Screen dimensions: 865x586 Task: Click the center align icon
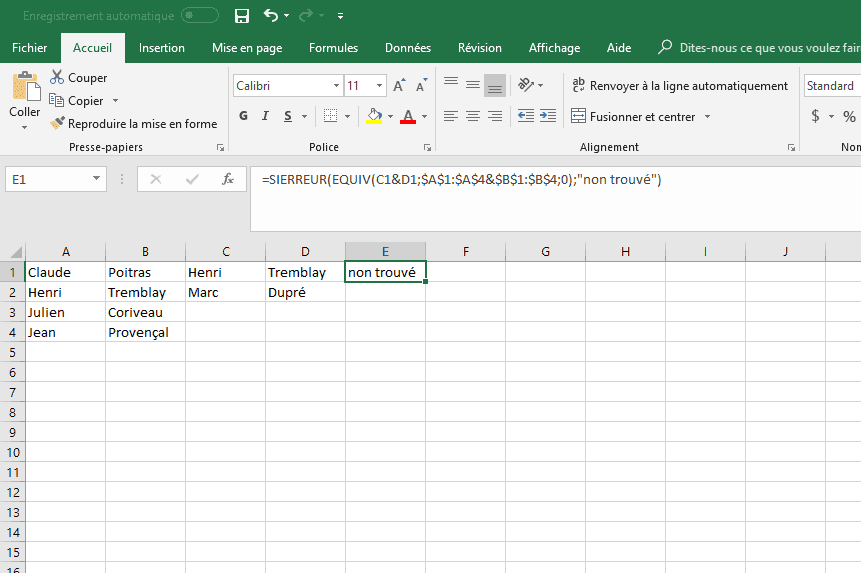click(x=473, y=117)
